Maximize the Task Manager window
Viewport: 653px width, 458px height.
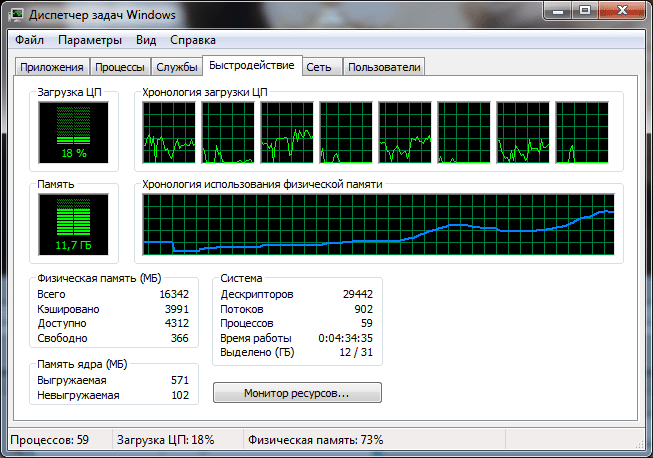click(585, 11)
